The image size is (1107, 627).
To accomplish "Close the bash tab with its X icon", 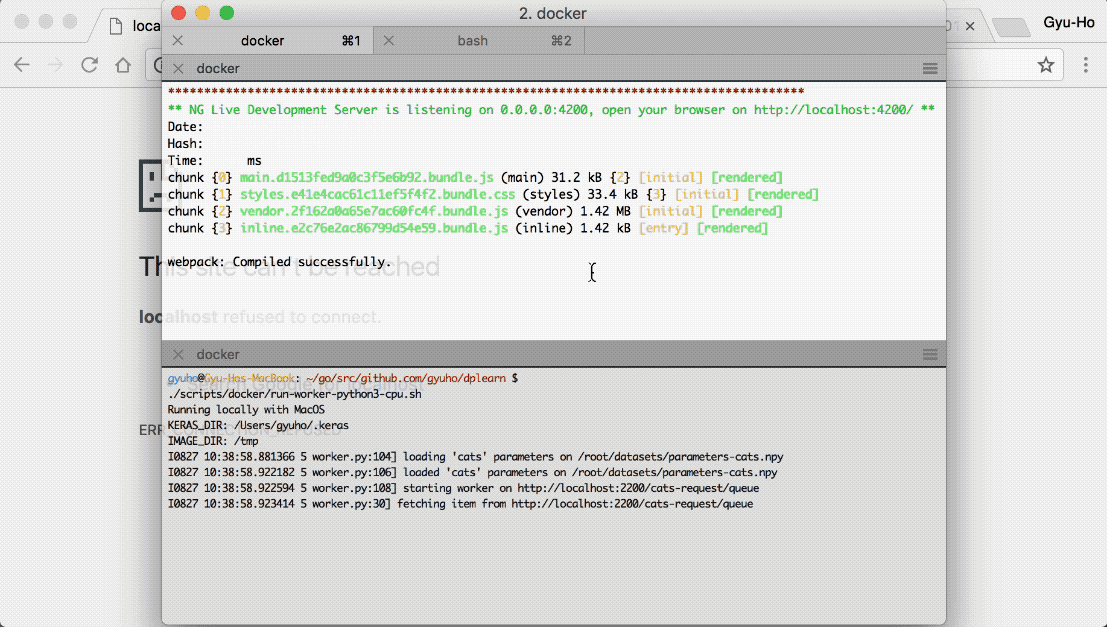I will tap(389, 41).
